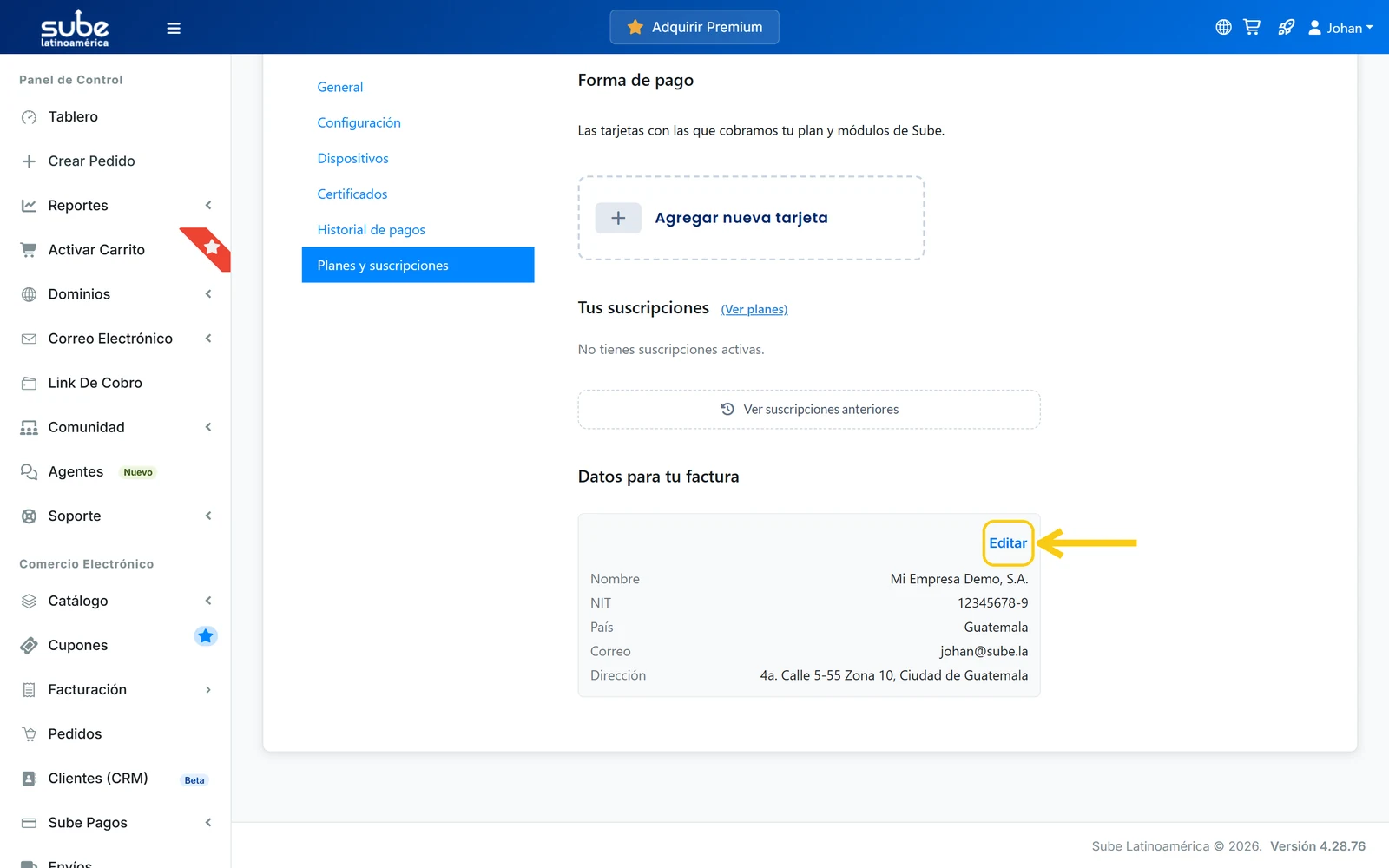
Task: Click the rocket icon in header
Action: tap(1286, 27)
